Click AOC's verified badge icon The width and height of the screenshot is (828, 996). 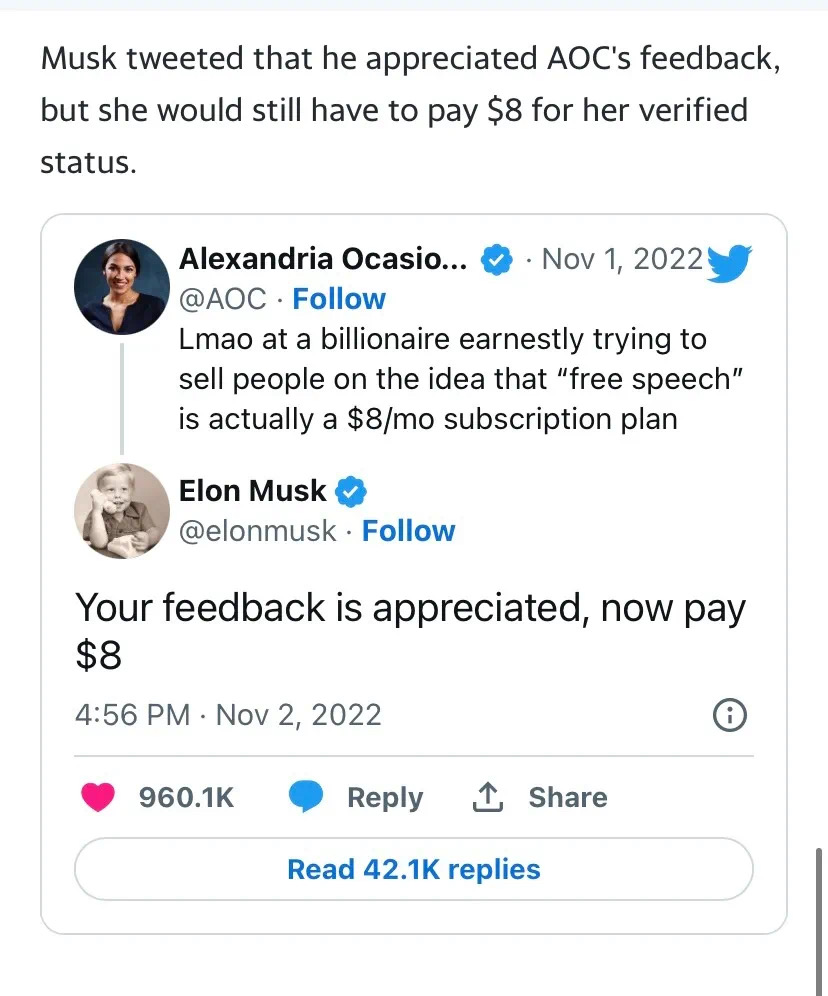[x=497, y=259]
